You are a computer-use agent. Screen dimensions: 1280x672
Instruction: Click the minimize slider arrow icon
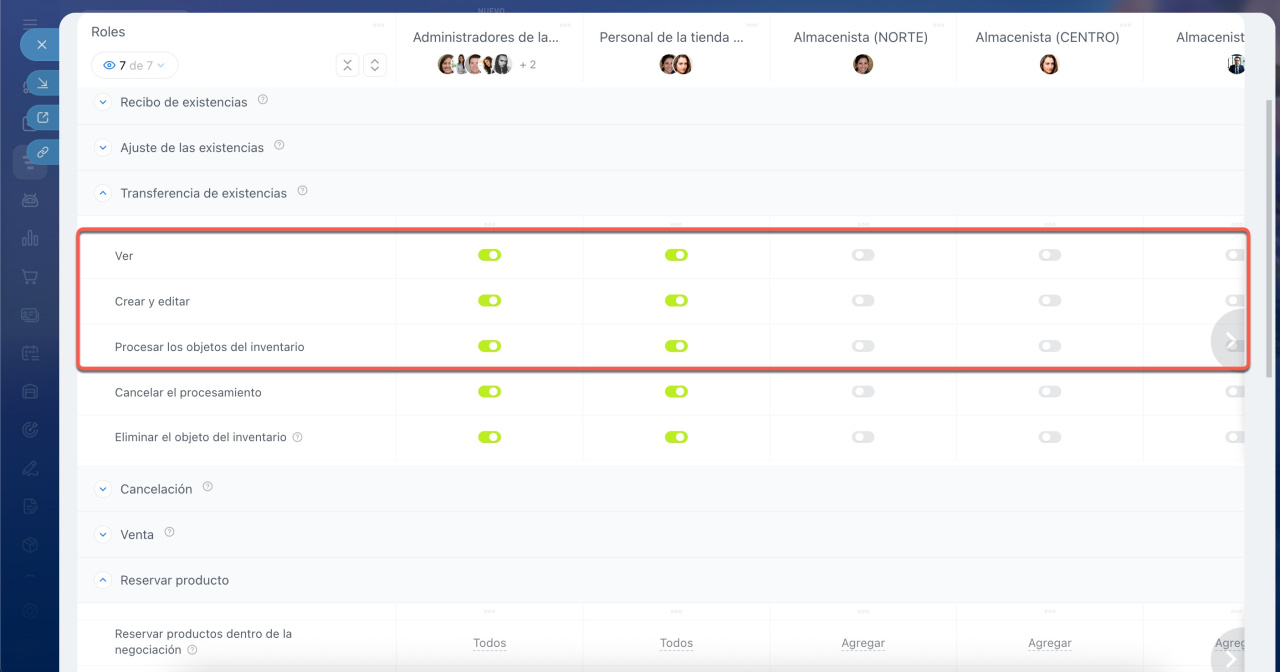click(x=42, y=82)
